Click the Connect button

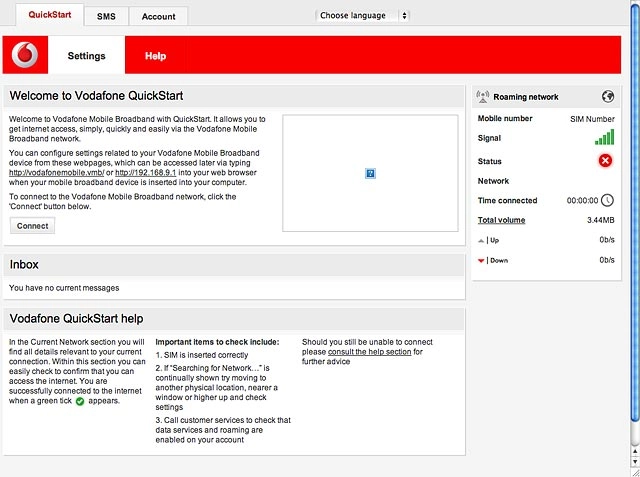pyautogui.click(x=32, y=226)
